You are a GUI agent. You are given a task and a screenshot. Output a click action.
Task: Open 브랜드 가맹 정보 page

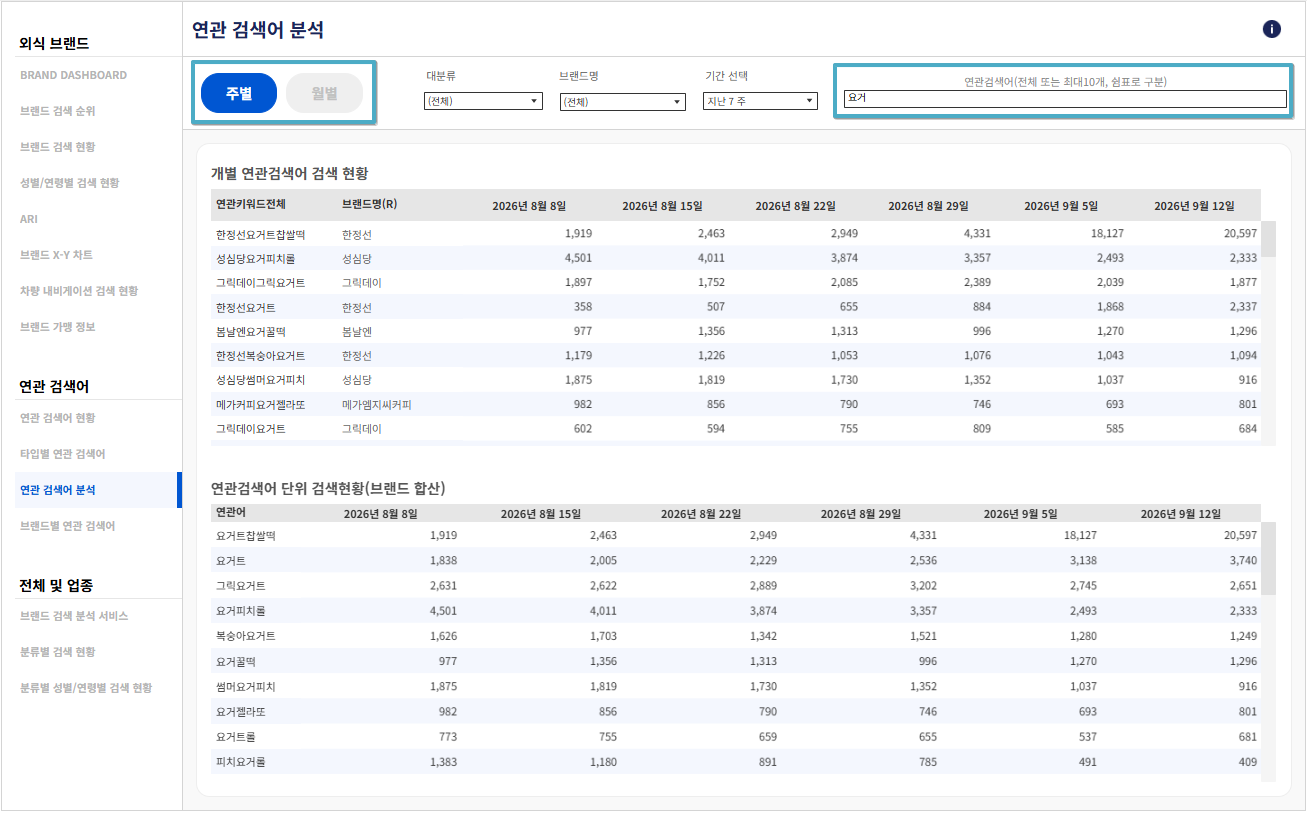(58, 327)
